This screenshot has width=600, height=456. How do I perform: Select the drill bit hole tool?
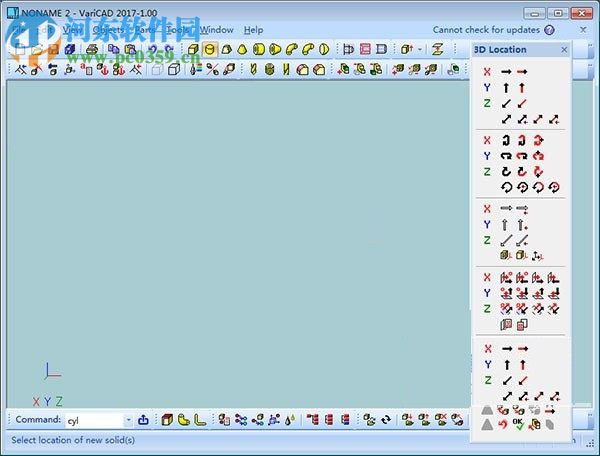pyautogui.click(x=253, y=69)
